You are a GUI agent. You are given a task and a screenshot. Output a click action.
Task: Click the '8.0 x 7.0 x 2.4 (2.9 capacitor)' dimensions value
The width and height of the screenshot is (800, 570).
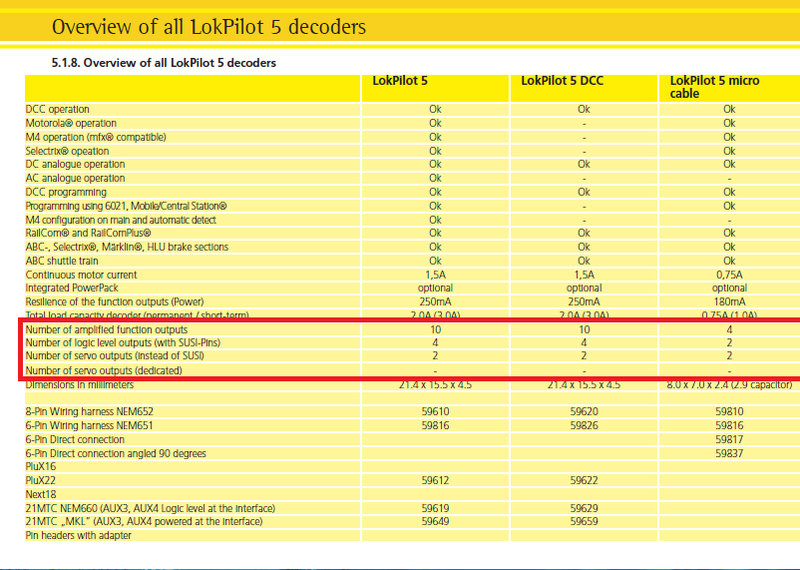(x=729, y=385)
